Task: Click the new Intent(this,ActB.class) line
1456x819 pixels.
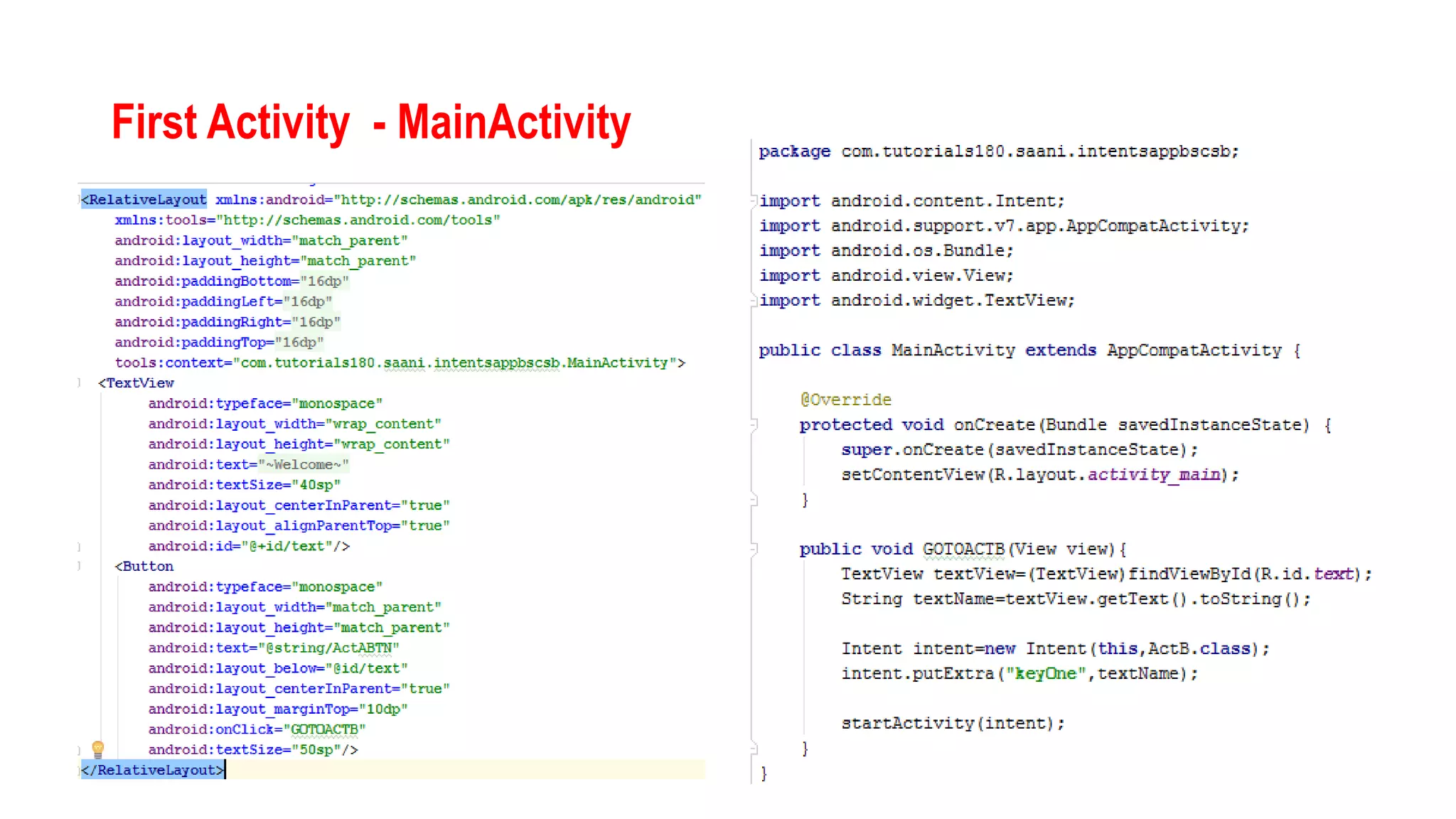Action: click(1055, 648)
